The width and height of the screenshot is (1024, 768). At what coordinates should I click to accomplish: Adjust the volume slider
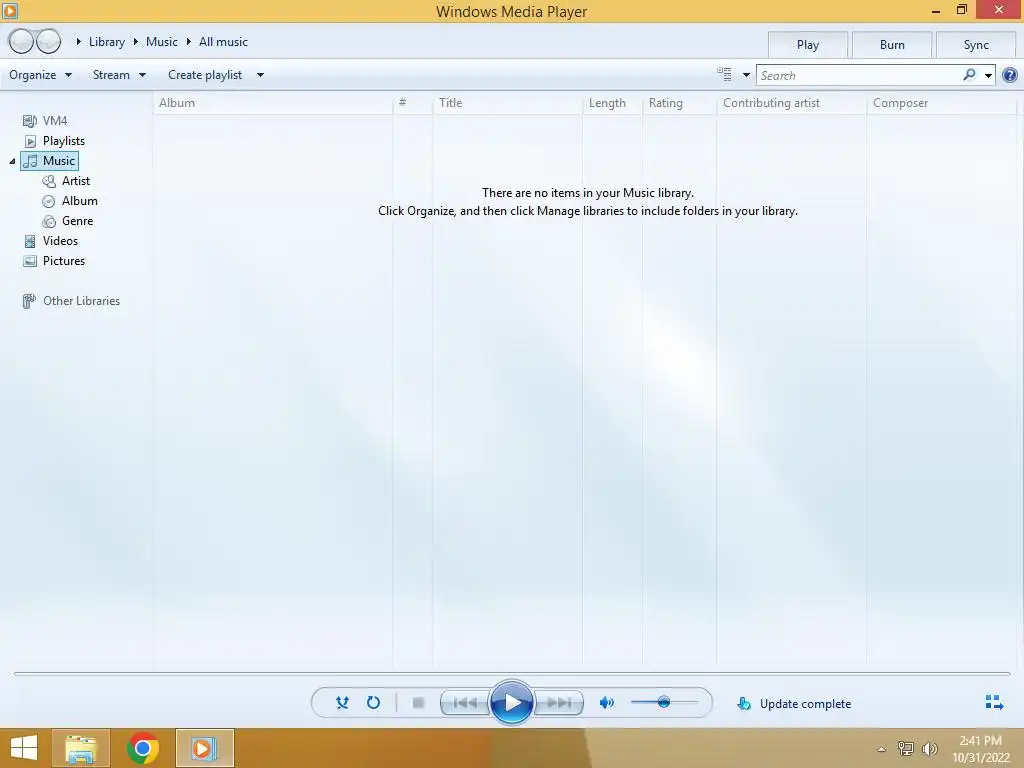click(664, 703)
